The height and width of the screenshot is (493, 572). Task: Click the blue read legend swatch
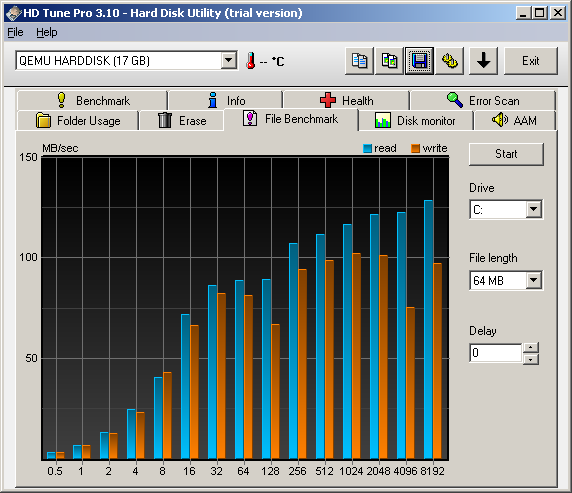coord(367,148)
